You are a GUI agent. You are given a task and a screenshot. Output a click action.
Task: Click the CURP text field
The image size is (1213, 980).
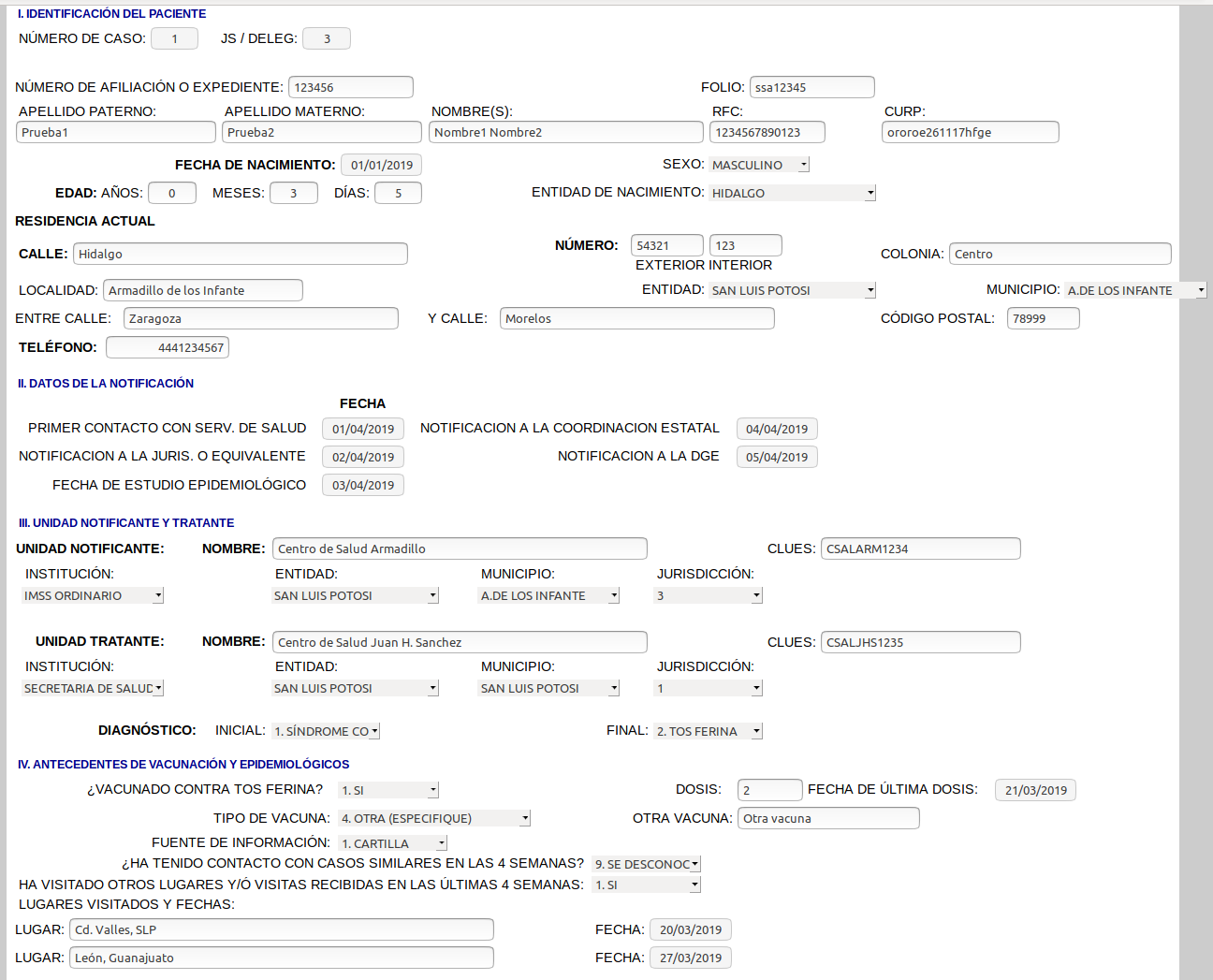[x=970, y=132]
